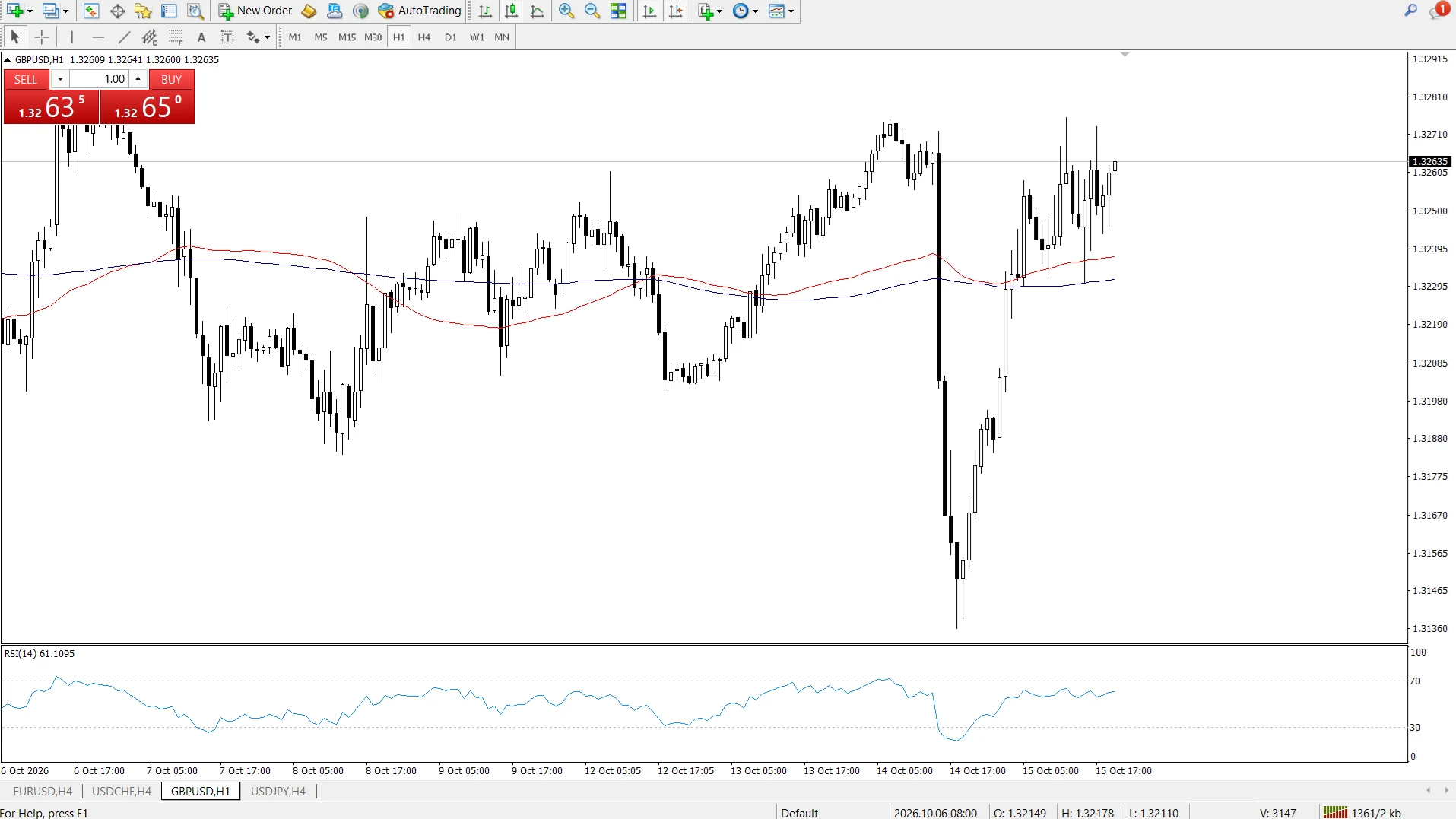Zoom in on the chart

(x=566, y=11)
